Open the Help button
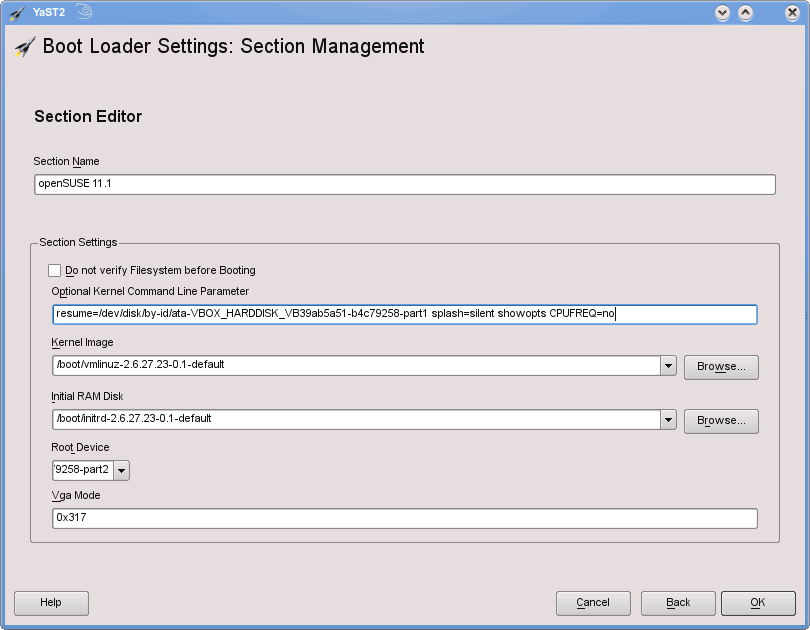The image size is (810, 630). [x=51, y=603]
